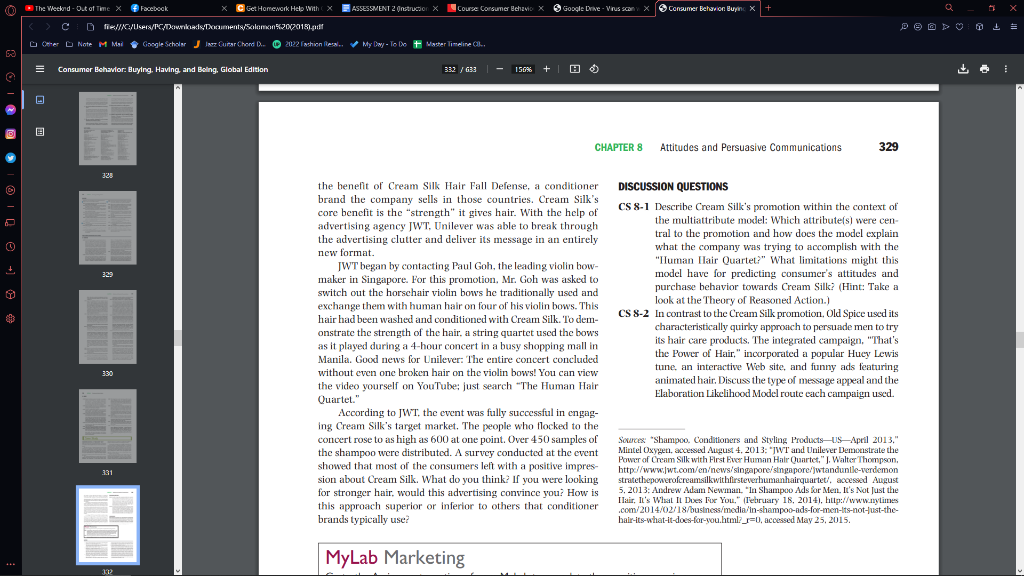Click the zoom percentage field
The height and width of the screenshot is (576, 1024).
(522, 69)
